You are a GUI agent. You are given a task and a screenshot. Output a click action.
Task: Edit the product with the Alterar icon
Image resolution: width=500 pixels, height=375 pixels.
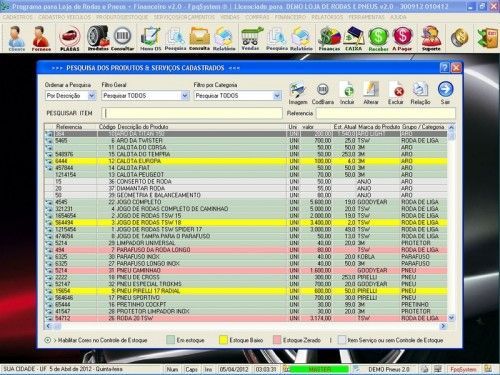(371, 94)
